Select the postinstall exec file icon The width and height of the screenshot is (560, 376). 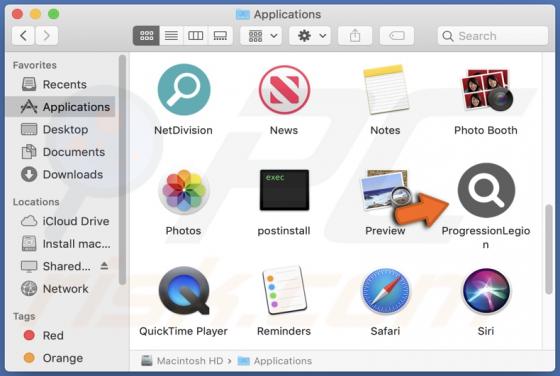284,190
